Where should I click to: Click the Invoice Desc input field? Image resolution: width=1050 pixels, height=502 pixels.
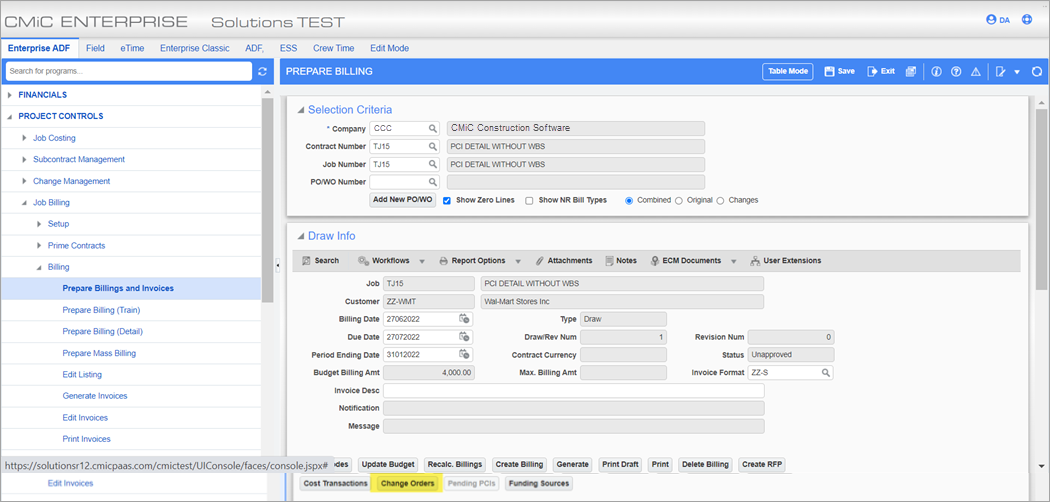click(x=573, y=391)
